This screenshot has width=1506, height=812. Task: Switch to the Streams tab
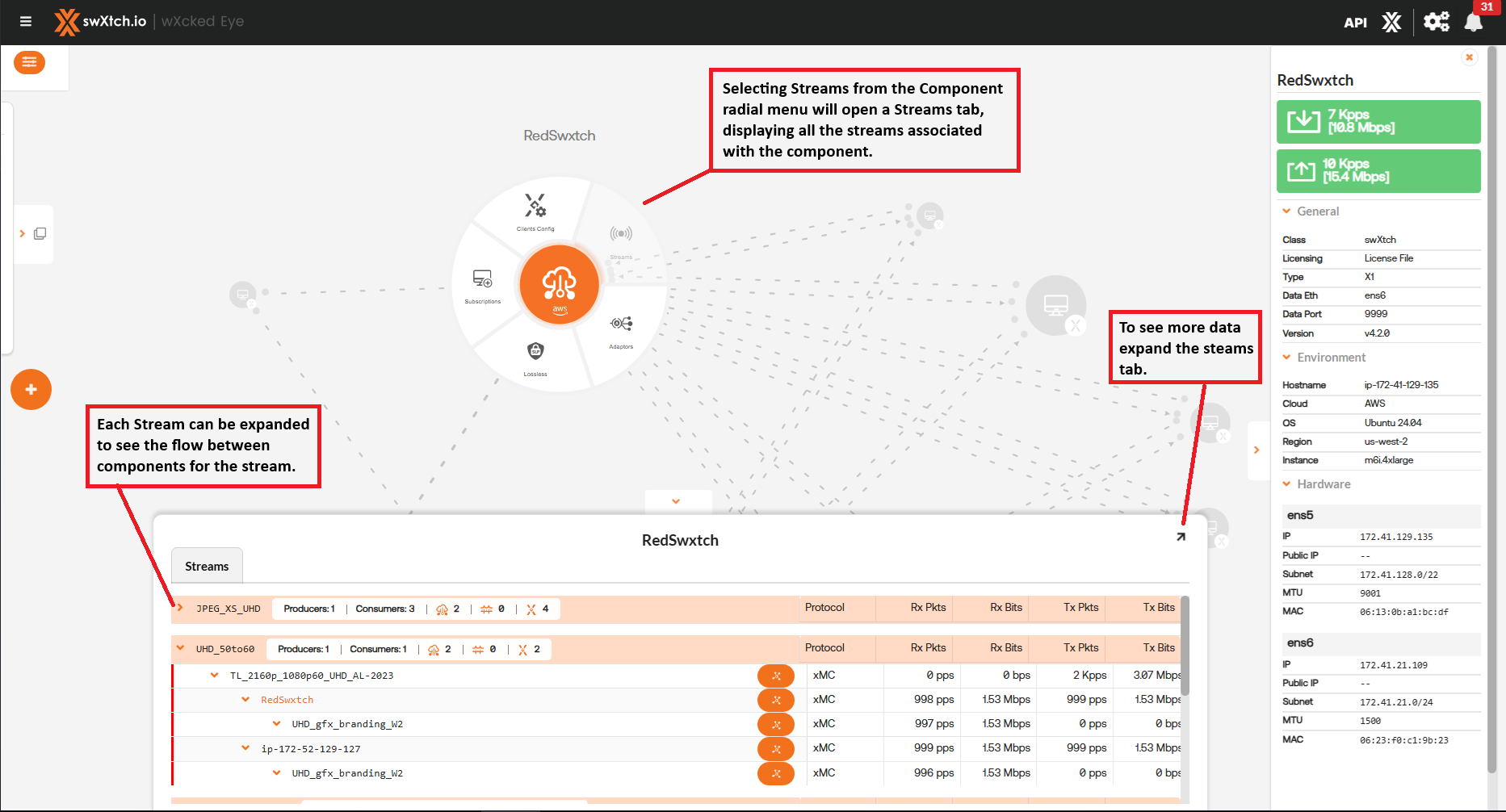207,567
